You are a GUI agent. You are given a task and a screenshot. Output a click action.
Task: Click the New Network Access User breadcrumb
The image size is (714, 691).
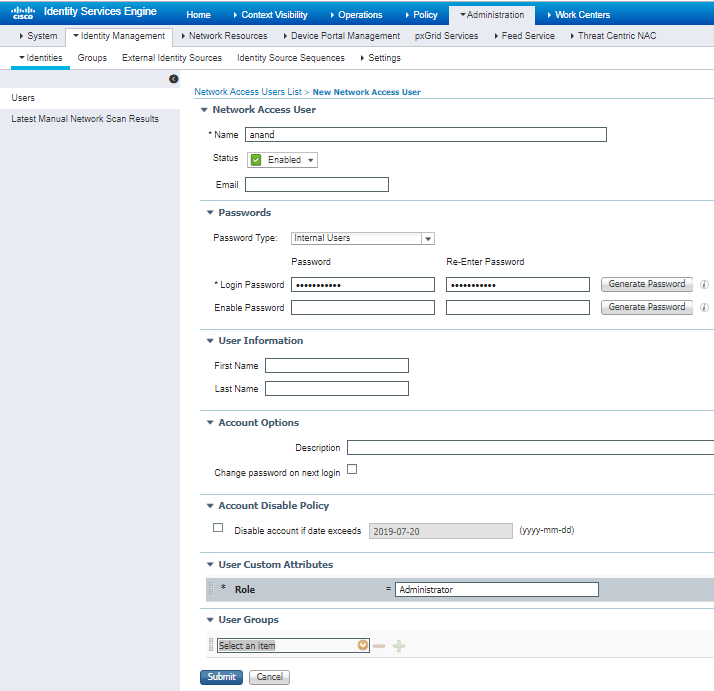367,92
